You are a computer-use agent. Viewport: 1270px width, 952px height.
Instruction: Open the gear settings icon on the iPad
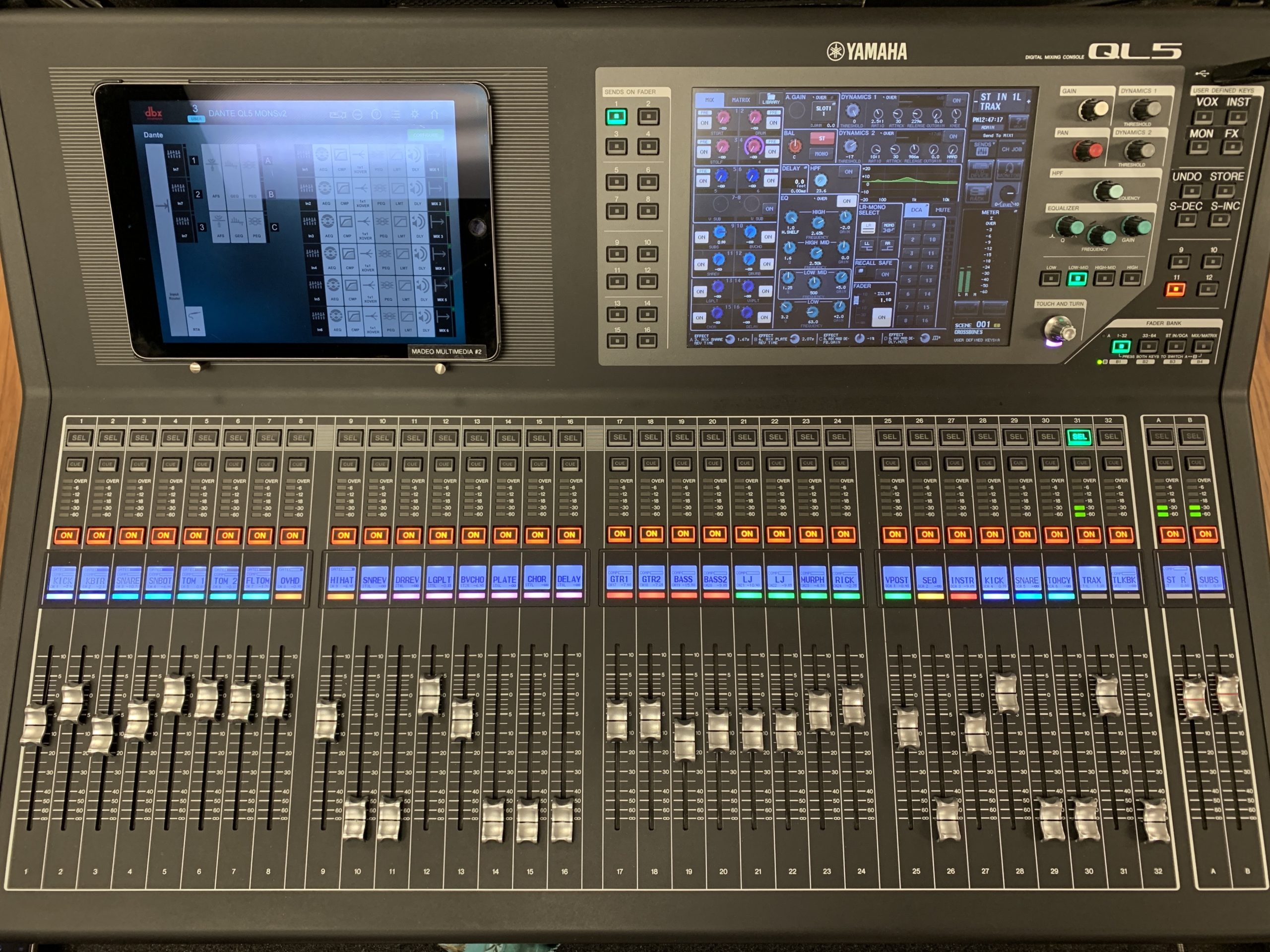[415, 114]
